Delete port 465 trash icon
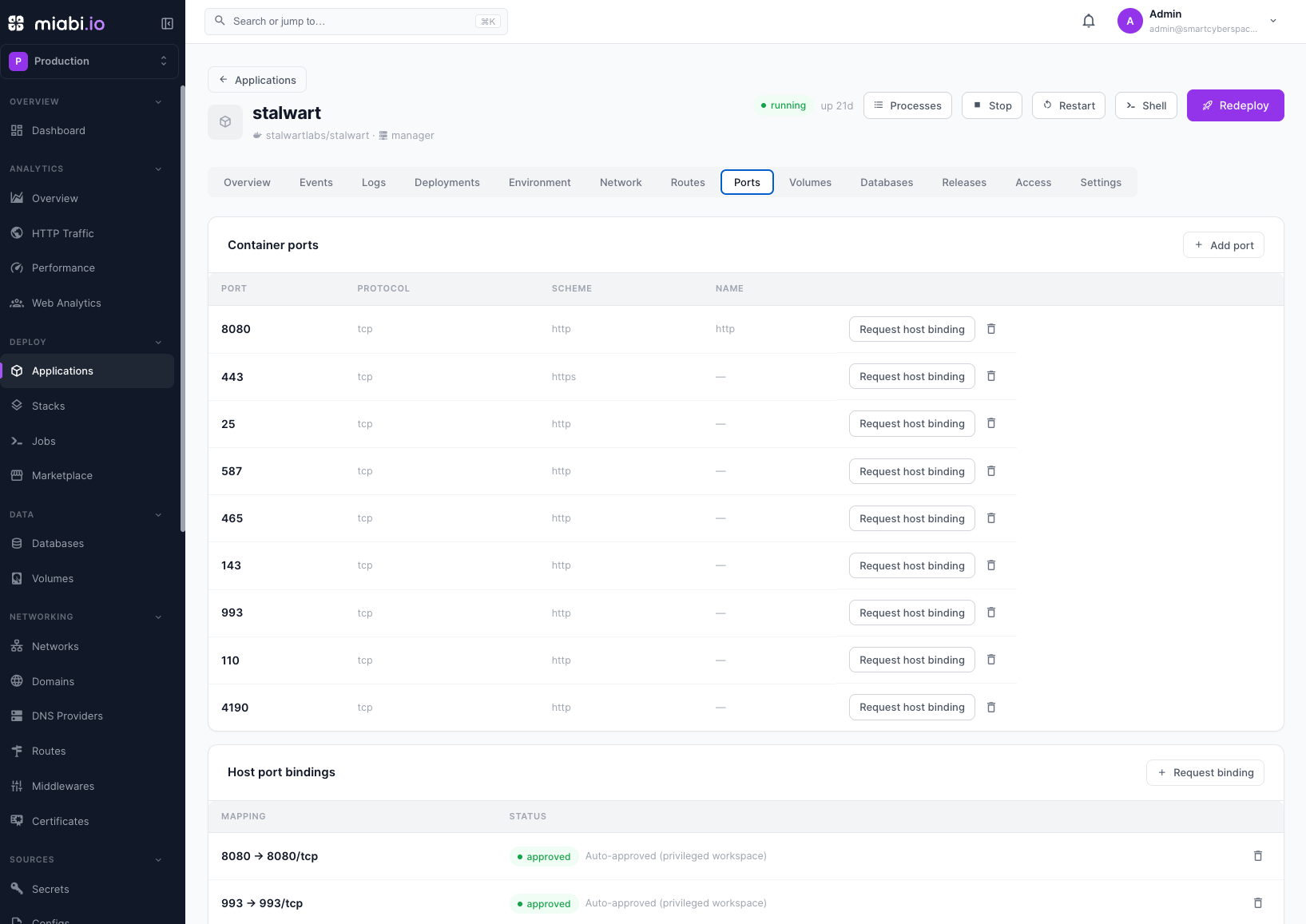 tap(991, 518)
